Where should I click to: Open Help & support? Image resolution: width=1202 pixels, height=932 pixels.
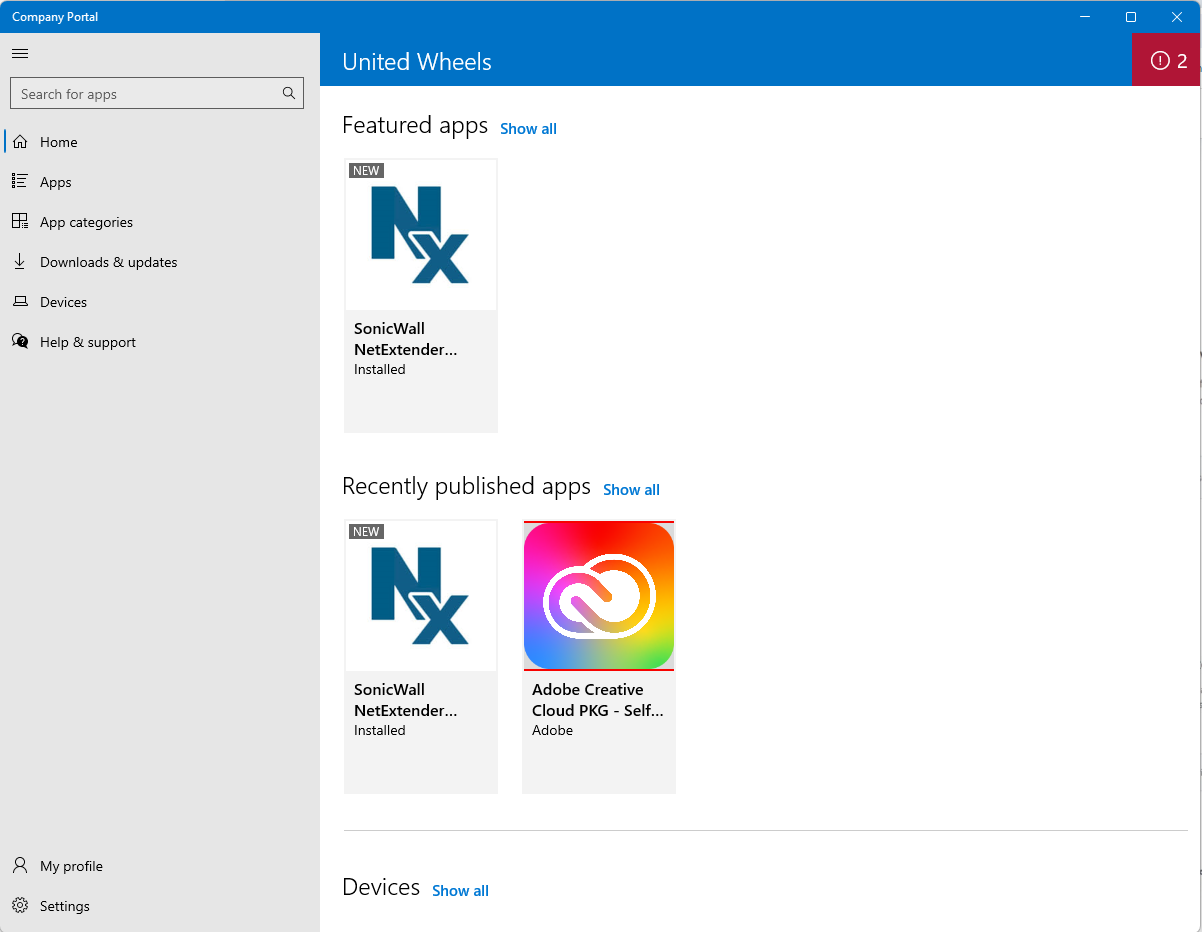tap(160, 342)
